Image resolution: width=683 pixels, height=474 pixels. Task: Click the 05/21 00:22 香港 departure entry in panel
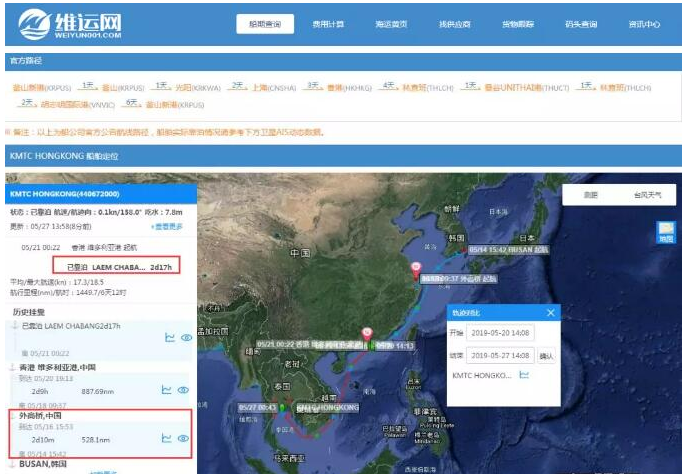click(79, 247)
